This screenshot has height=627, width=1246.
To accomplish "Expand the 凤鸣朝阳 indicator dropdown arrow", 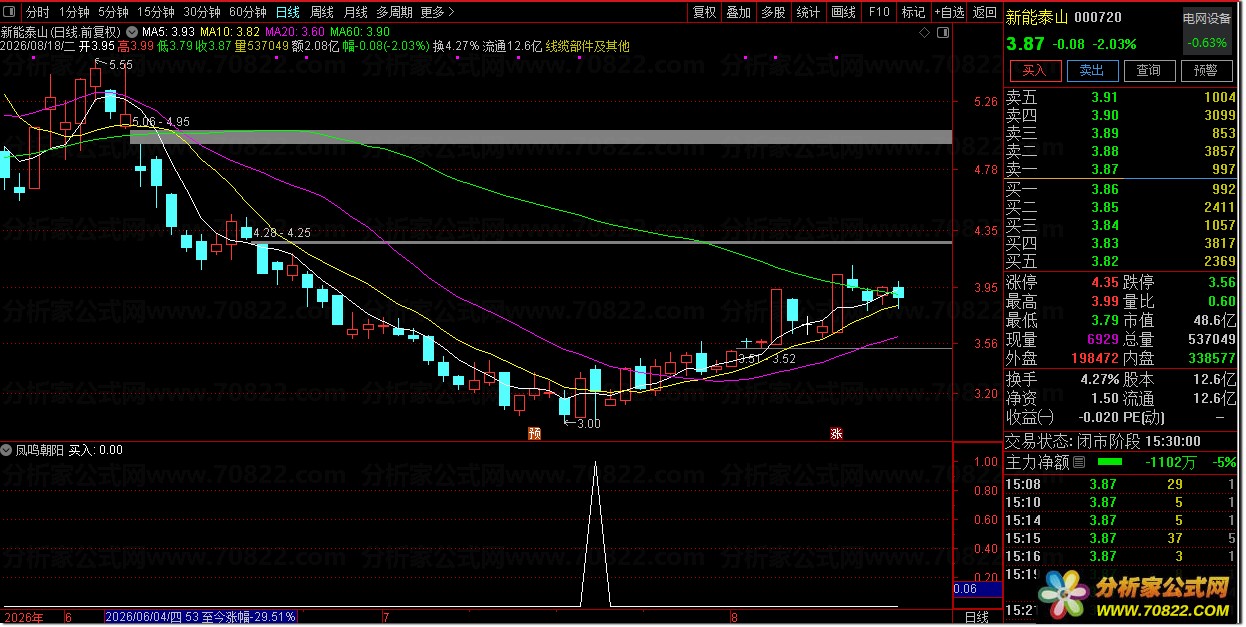I will 8,450.
